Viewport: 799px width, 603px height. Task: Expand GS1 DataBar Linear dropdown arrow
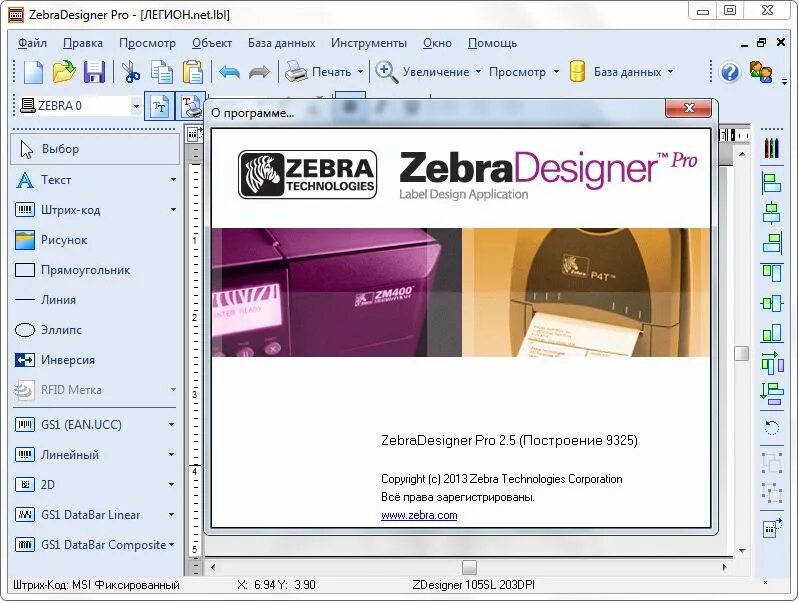tap(172, 515)
